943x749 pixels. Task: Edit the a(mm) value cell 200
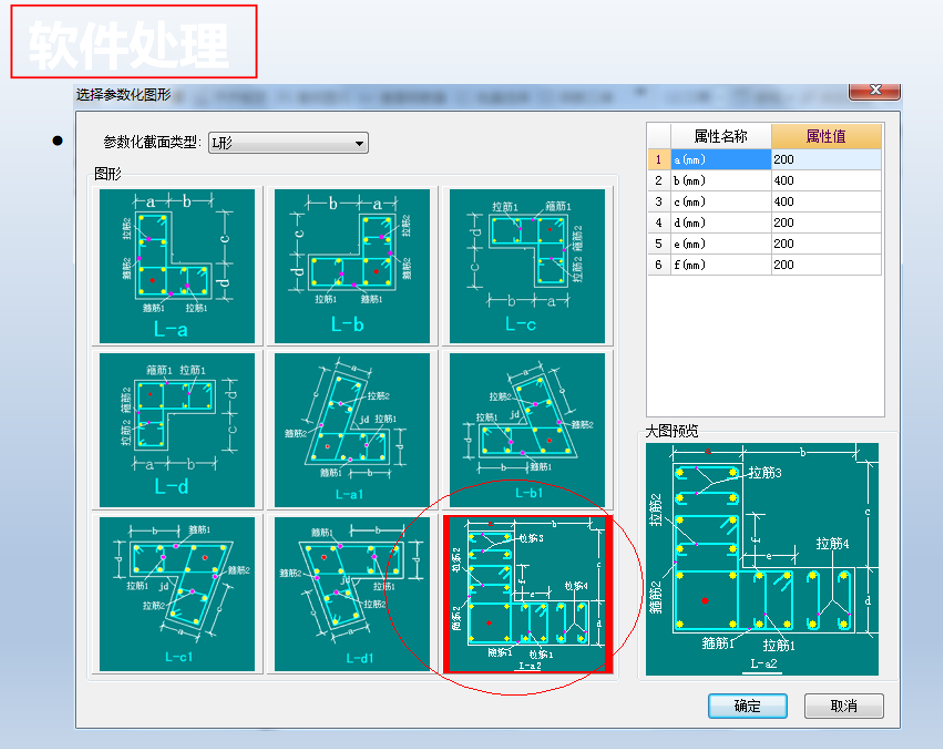click(826, 159)
